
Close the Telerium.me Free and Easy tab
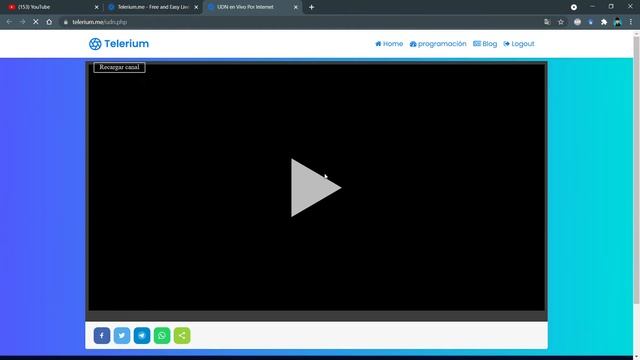click(x=196, y=7)
